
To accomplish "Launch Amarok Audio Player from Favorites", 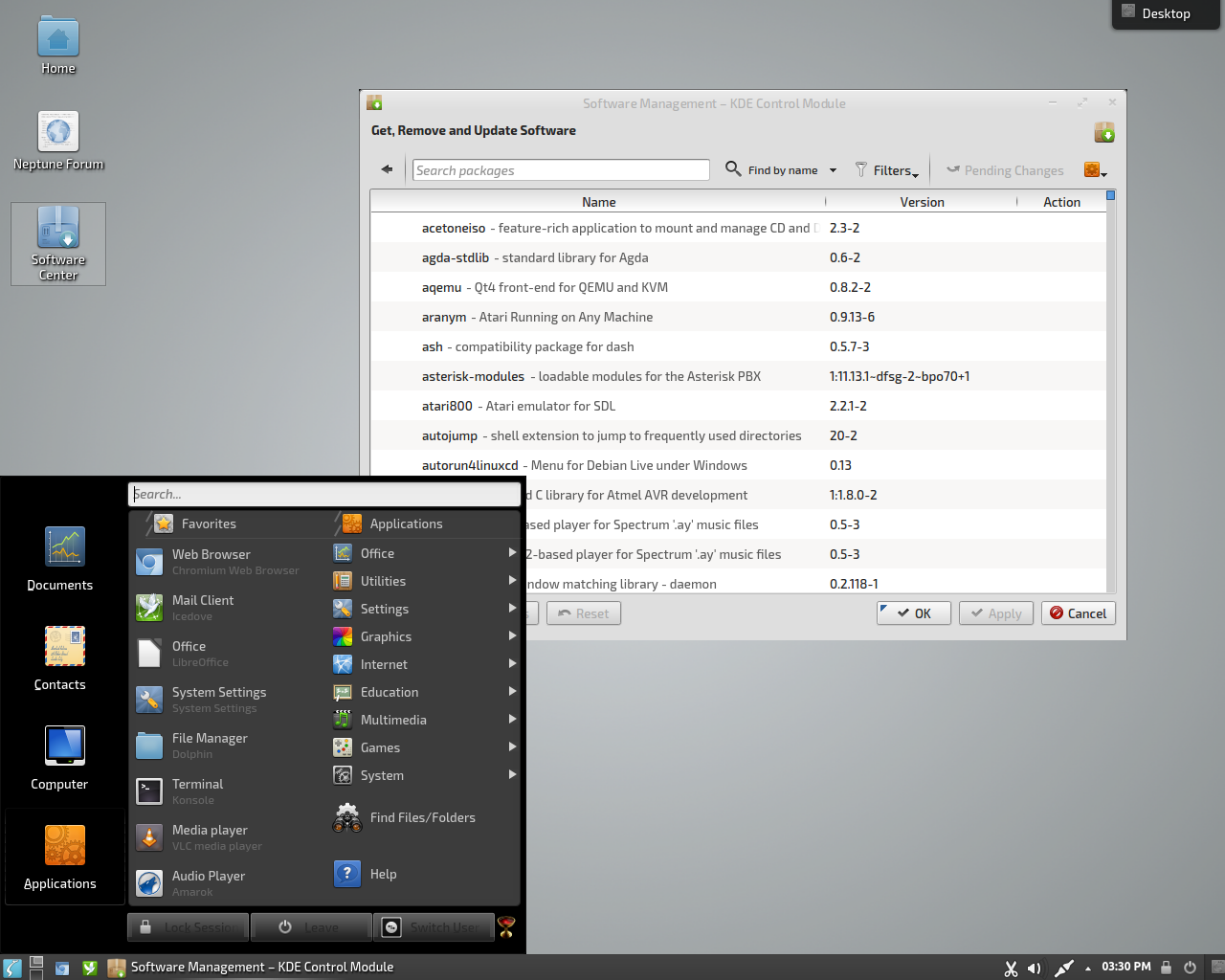I will point(228,883).
